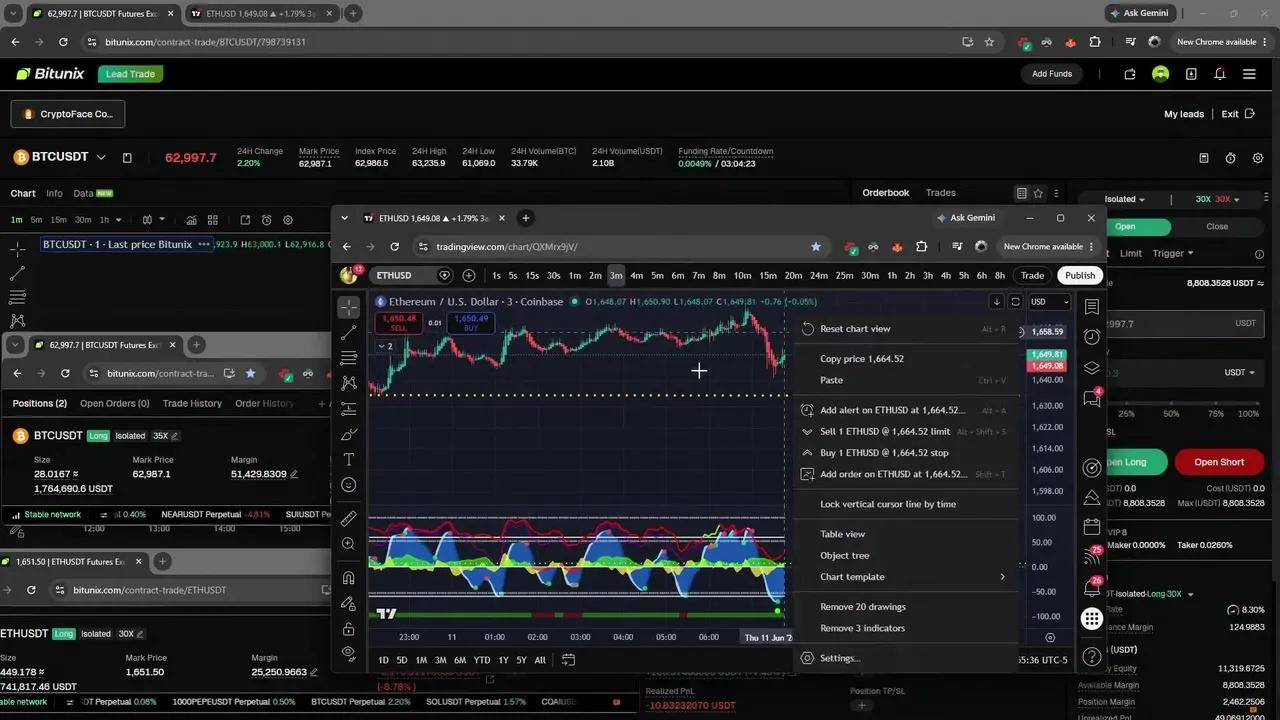This screenshot has height=720, width=1280.
Task: Open the TradingView Alerts clock icon
Action: point(1091,337)
